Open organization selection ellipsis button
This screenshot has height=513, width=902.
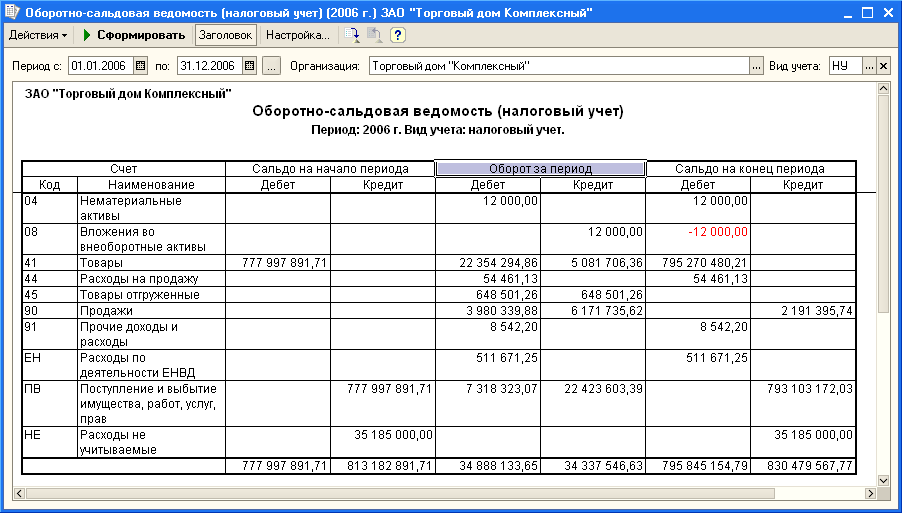[x=756, y=66]
